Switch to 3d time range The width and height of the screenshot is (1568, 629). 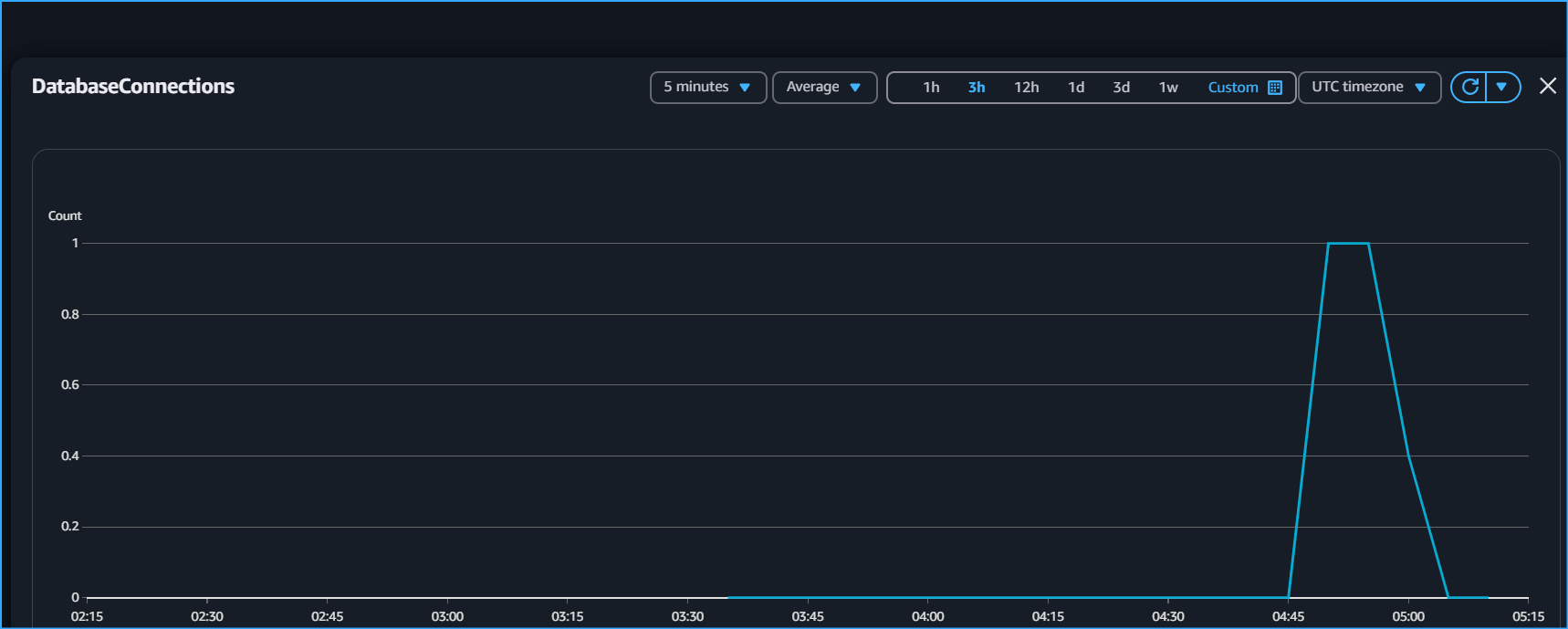tap(1121, 88)
